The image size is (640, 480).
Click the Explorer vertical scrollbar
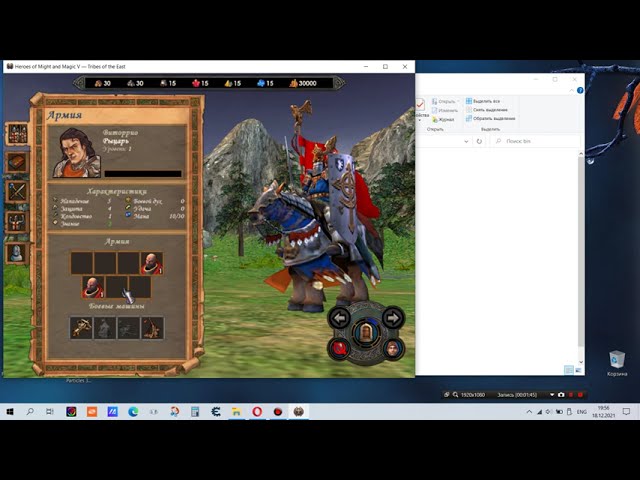click(581, 259)
